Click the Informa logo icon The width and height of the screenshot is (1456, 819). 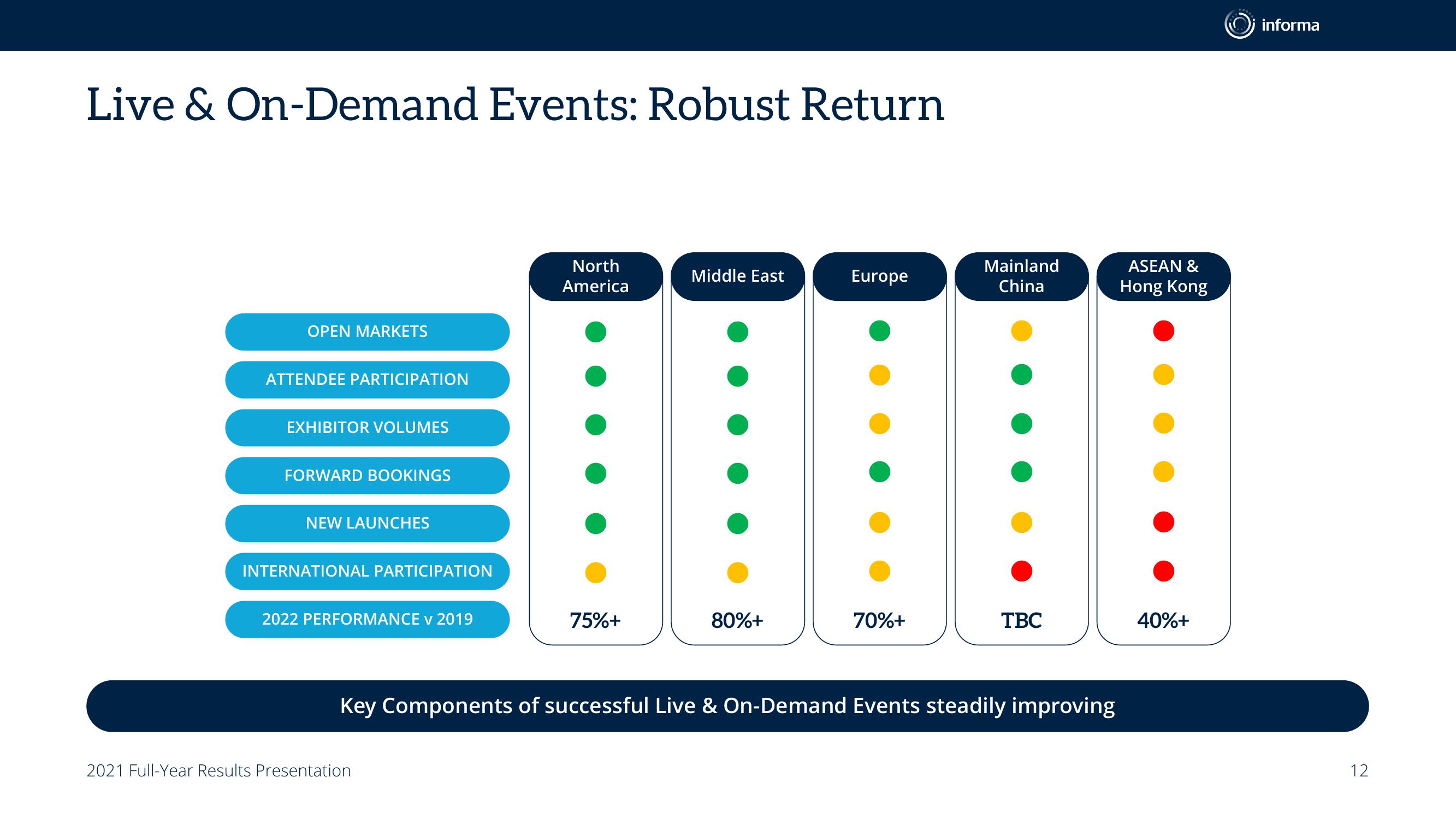[x=1240, y=25]
